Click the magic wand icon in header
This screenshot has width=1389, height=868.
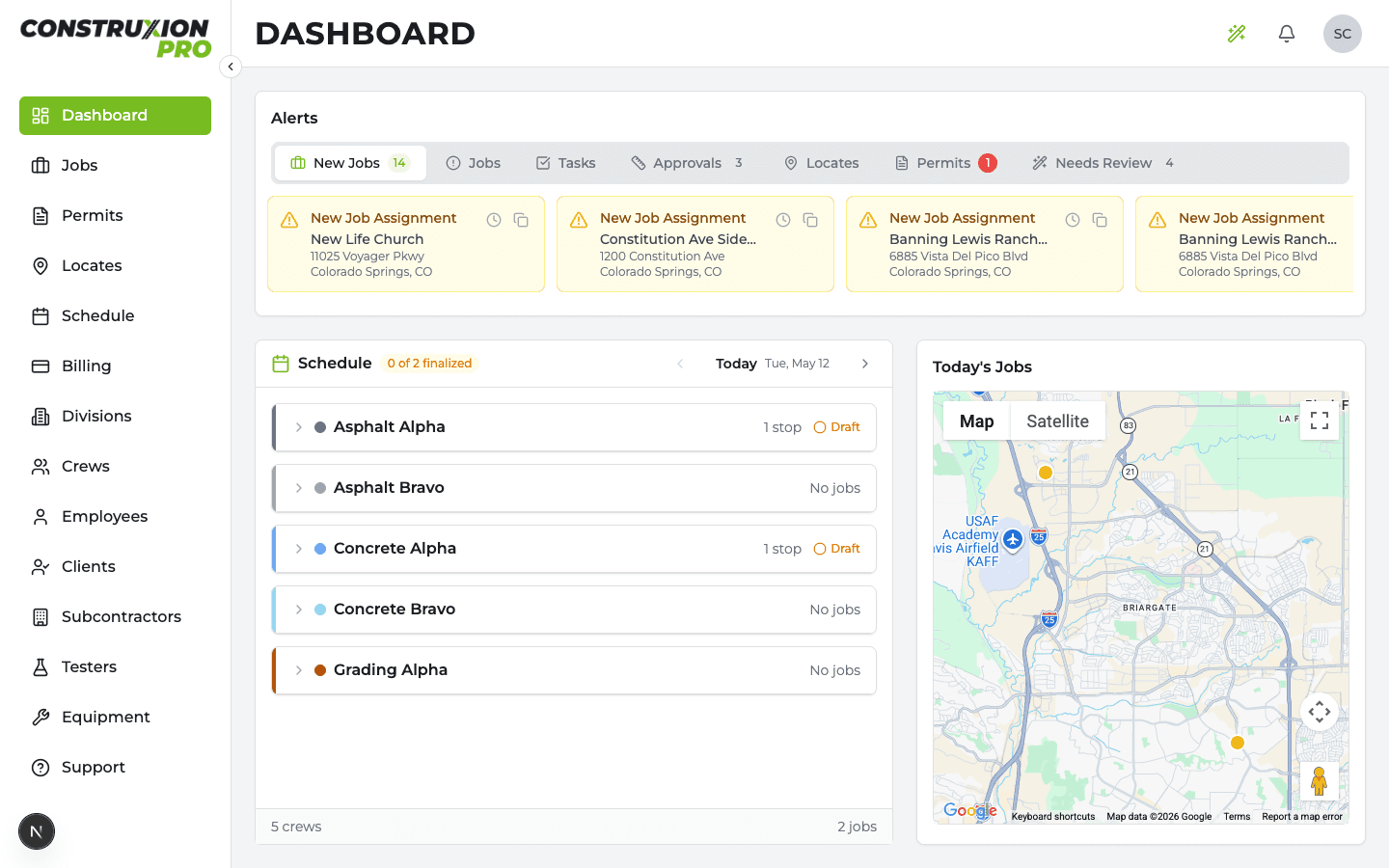(1237, 34)
